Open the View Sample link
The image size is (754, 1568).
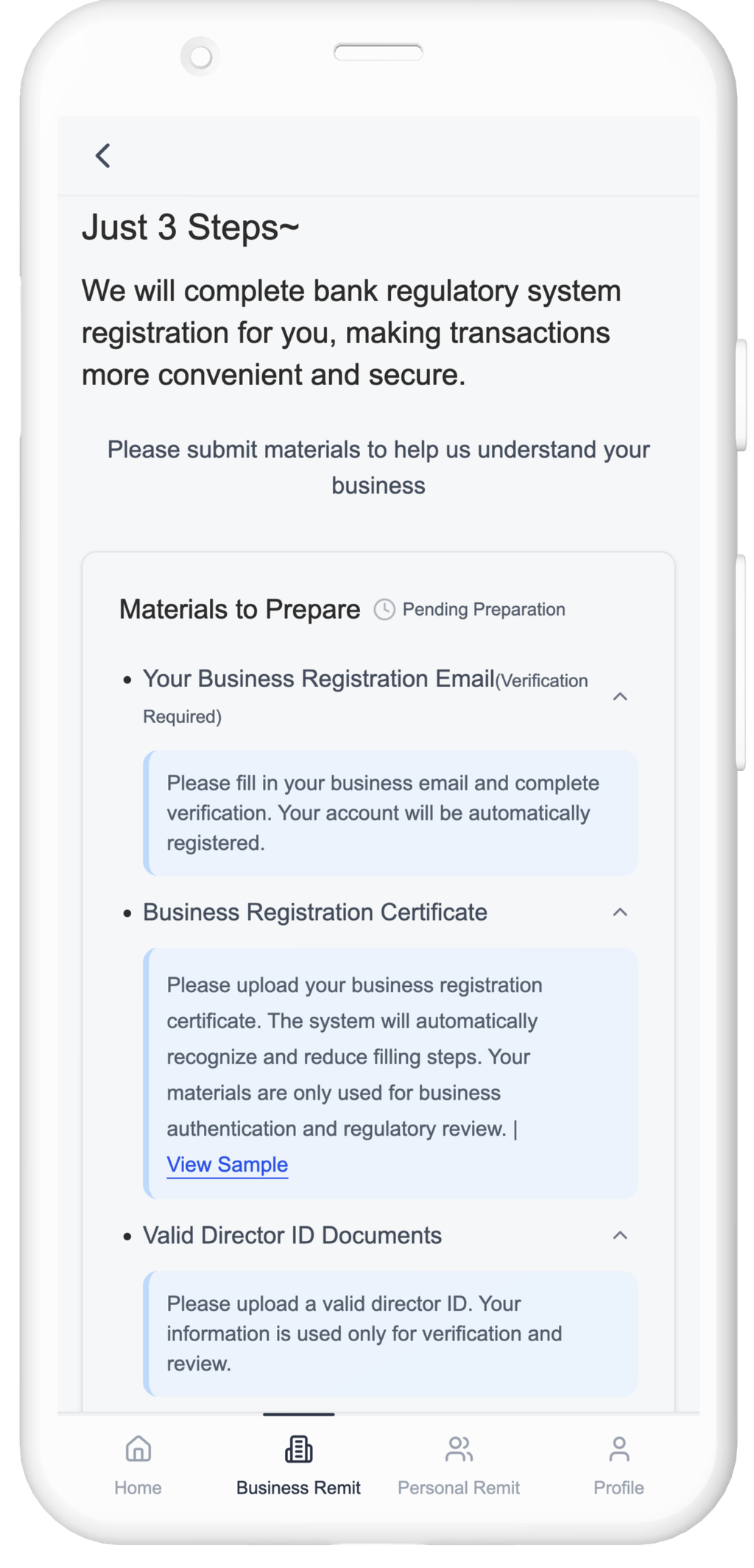click(227, 1164)
